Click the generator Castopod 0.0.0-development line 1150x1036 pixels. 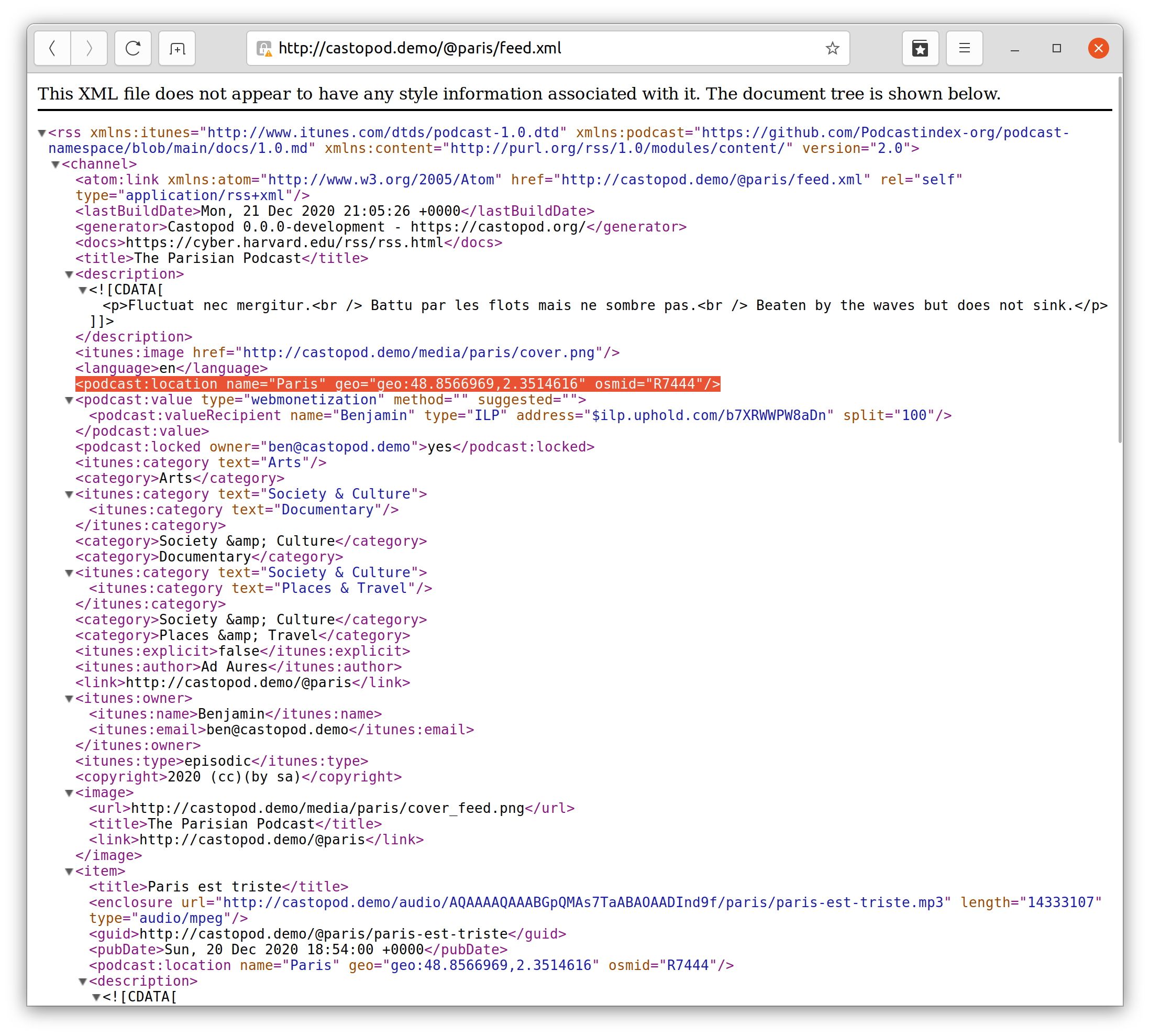(381, 227)
